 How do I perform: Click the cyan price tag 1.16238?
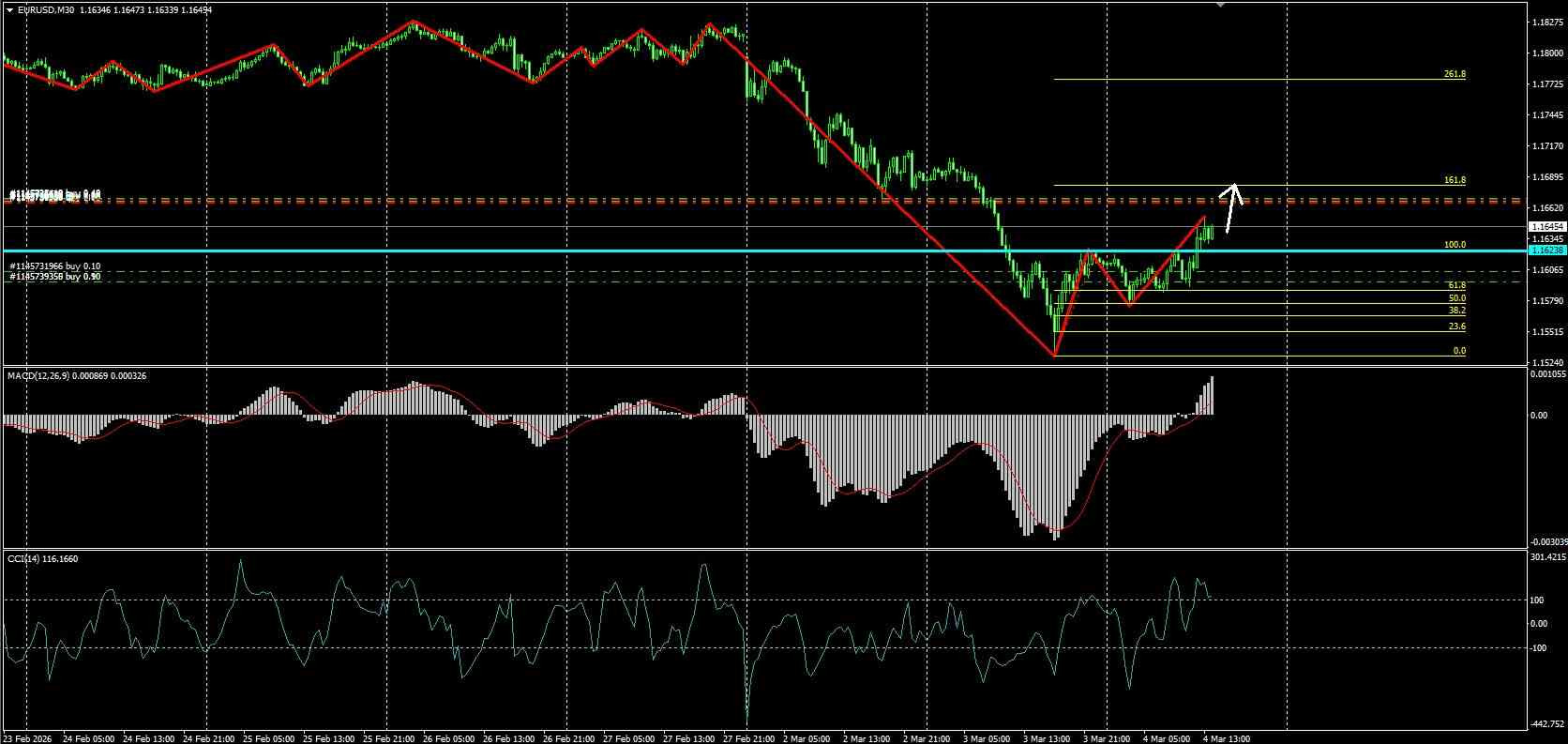(x=1546, y=251)
